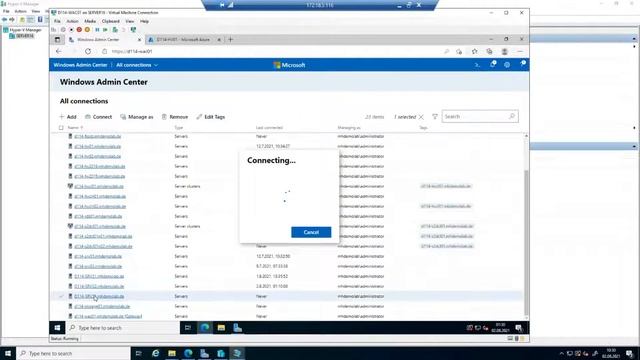Open Internet Explorer on host taskbar
This screenshot has height=360, width=640.
[x=156, y=353]
